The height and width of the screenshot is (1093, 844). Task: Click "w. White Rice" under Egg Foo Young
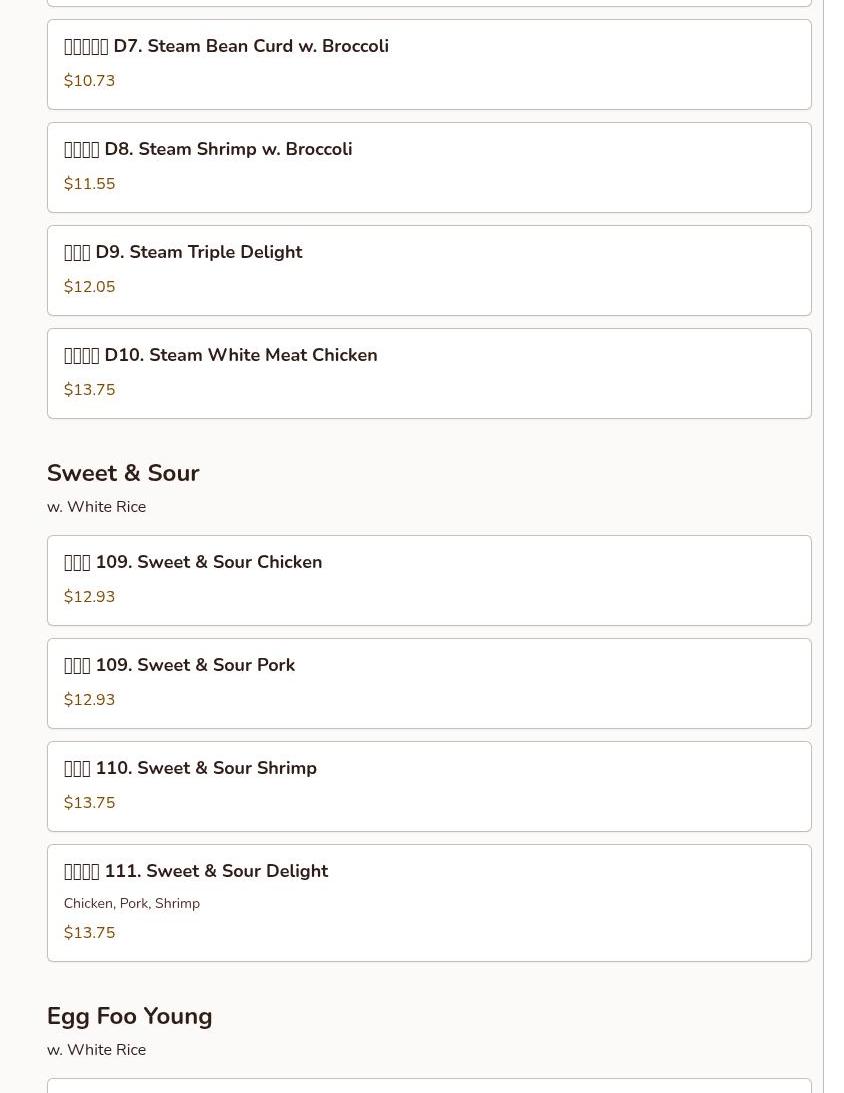96,1050
